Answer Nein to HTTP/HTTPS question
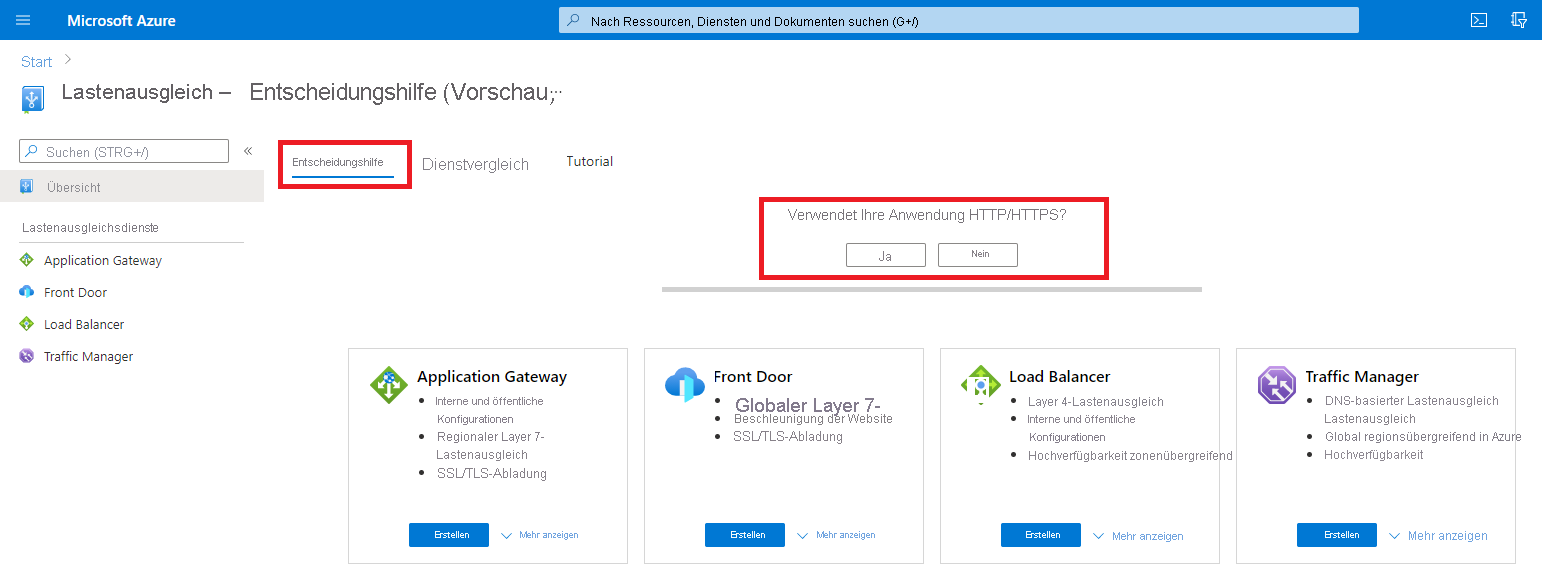The width and height of the screenshot is (1542, 586). (978, 255)
